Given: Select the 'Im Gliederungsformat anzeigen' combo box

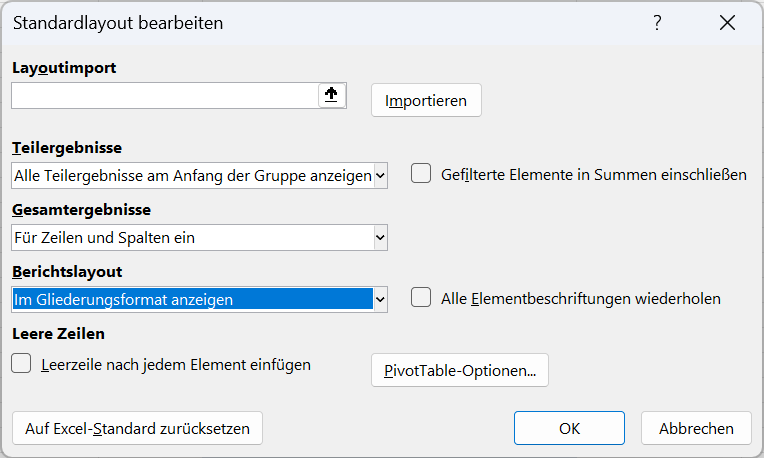Looking at the screenshot, I should coord(199,300).
